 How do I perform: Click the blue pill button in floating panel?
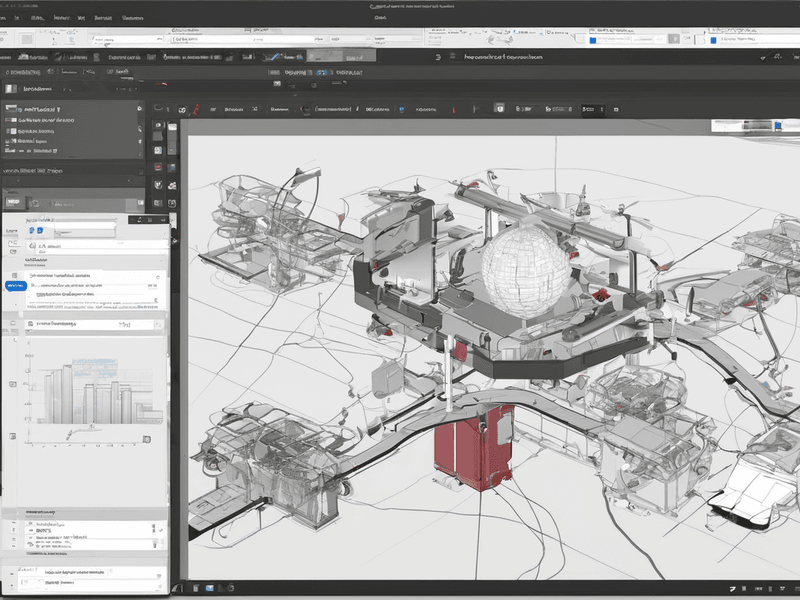(x=16, y=286)
